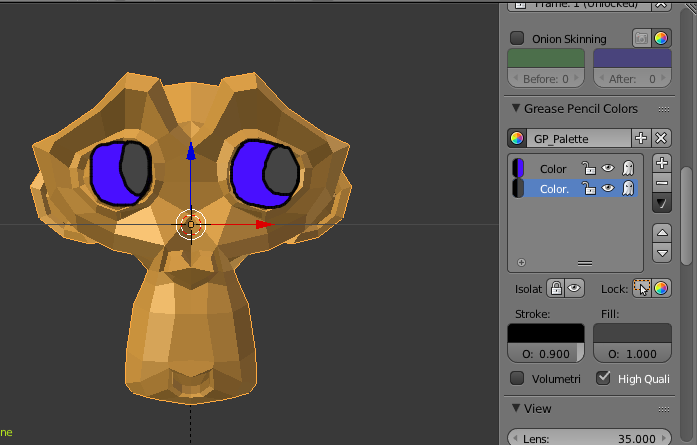Click the Lens value field 35.000
The image size is (697, 445).
pyautogui.click(x=589, y=437)
